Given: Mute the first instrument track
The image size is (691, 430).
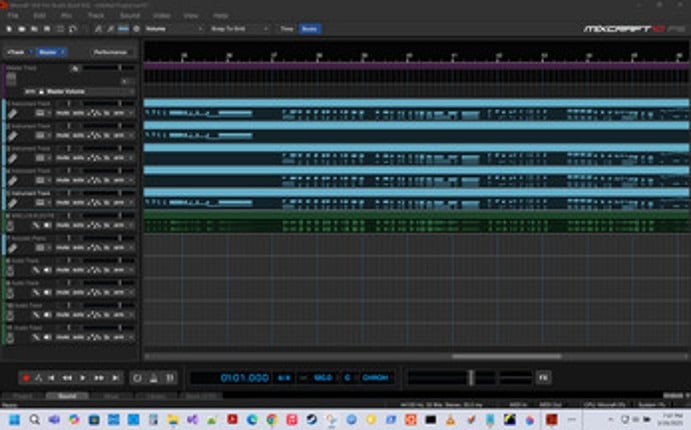Looking at the screenshot, I should [x=62, y=114].
